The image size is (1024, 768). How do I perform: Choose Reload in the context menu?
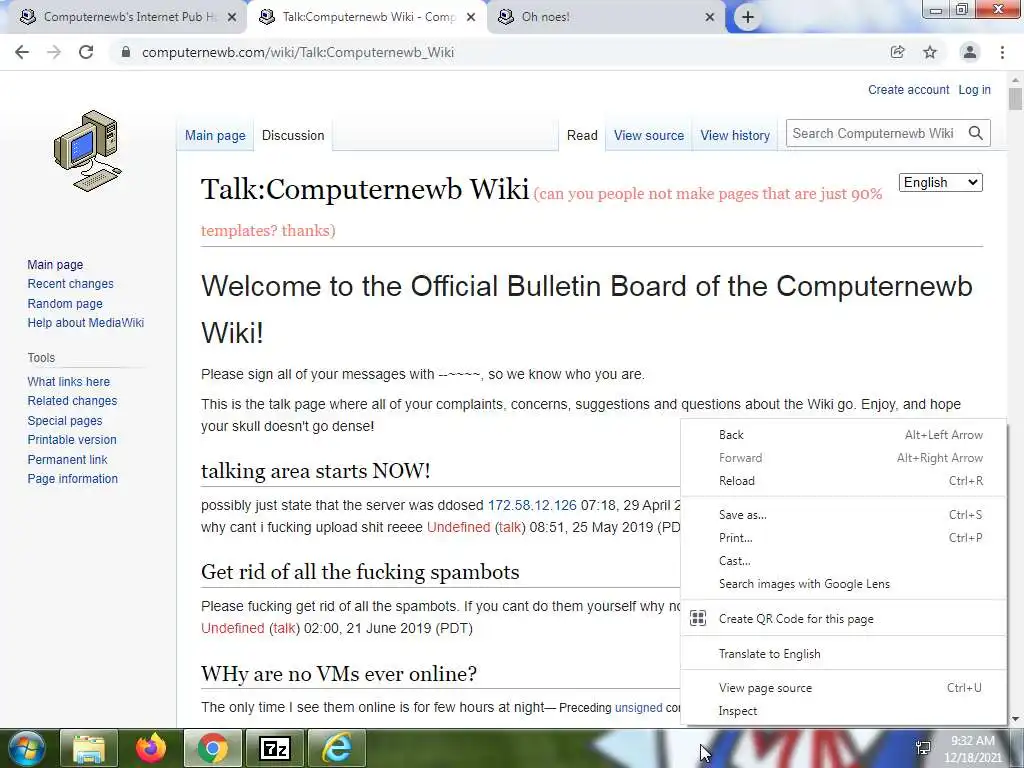pos(843,481)
